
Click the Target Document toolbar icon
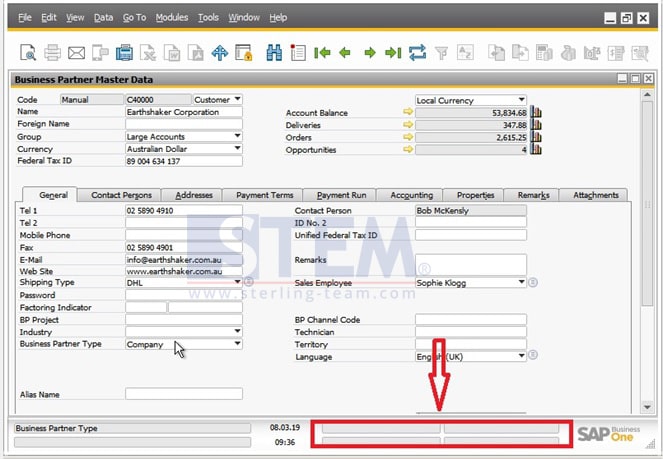point(520,53)
